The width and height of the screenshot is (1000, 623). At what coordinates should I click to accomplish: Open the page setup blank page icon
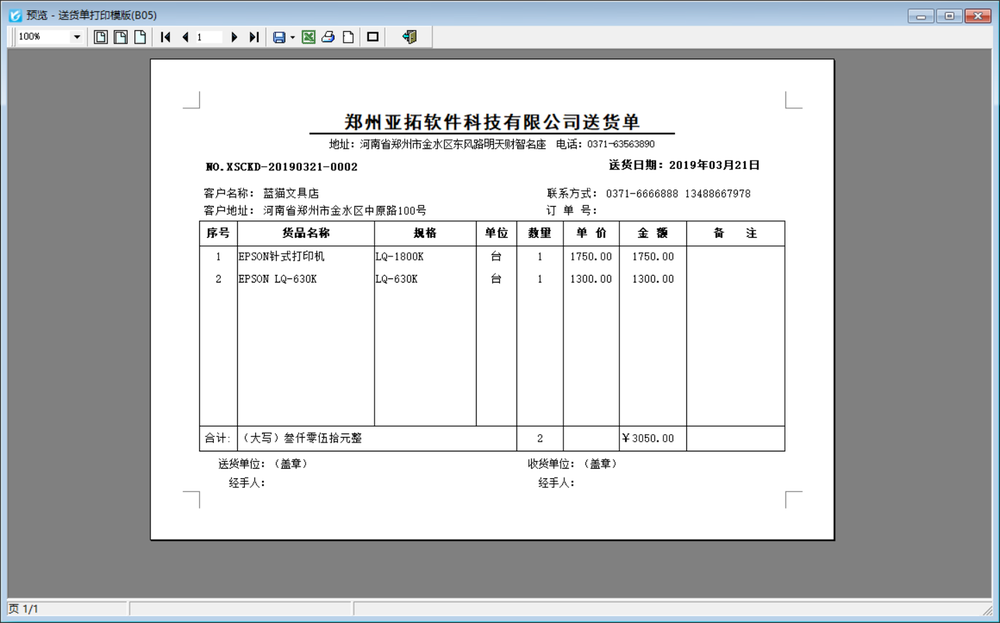pos(347,37)
